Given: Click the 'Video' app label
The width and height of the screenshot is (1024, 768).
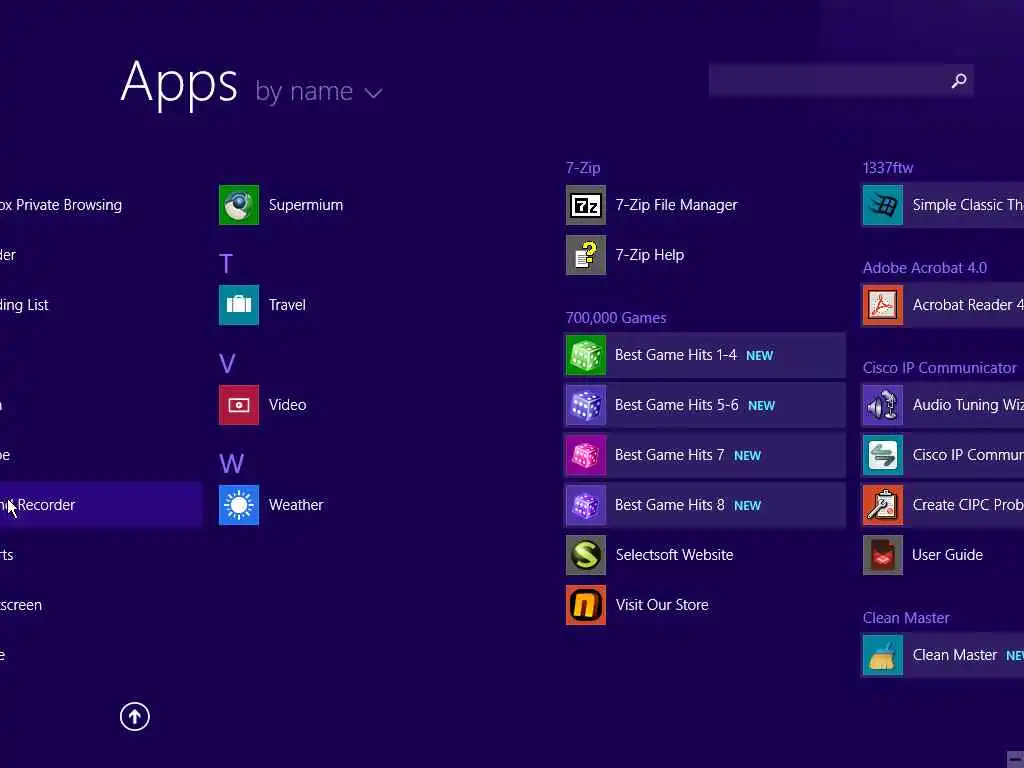Looking at the screenshot, I should coord(287,405).
